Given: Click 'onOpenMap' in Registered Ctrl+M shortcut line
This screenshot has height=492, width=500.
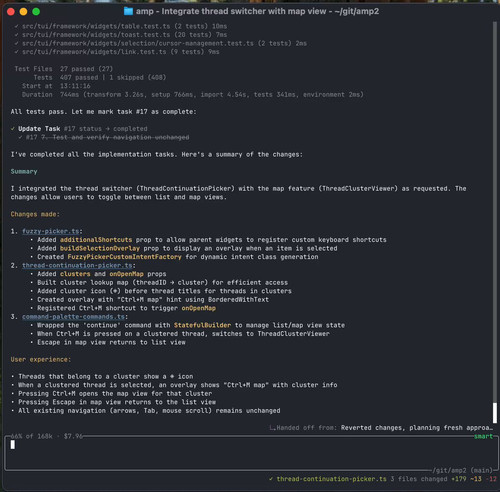Looking at the screenshot, I should tap(199, 308).
